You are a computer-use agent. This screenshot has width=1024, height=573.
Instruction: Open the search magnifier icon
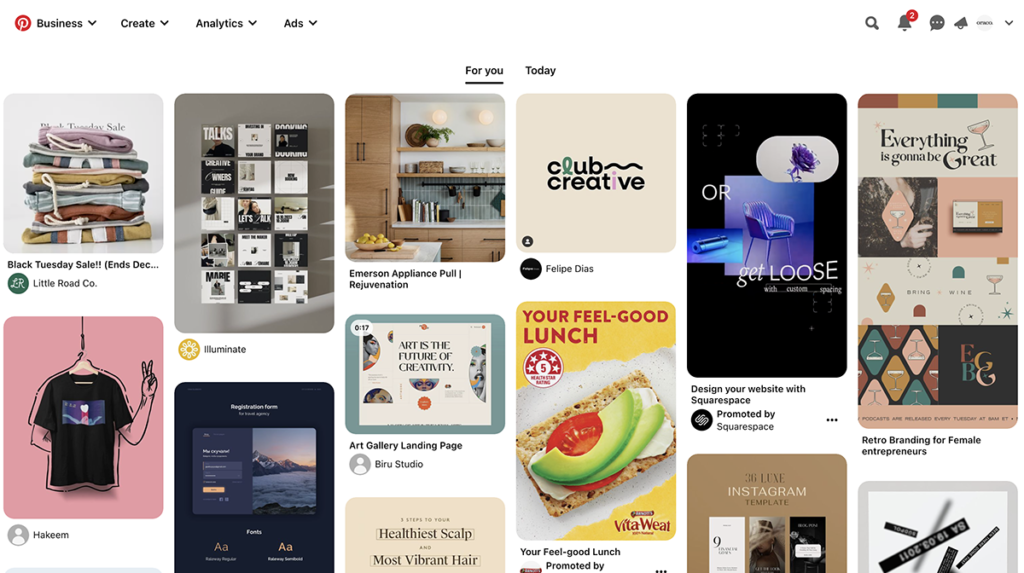tap(872, 24)
